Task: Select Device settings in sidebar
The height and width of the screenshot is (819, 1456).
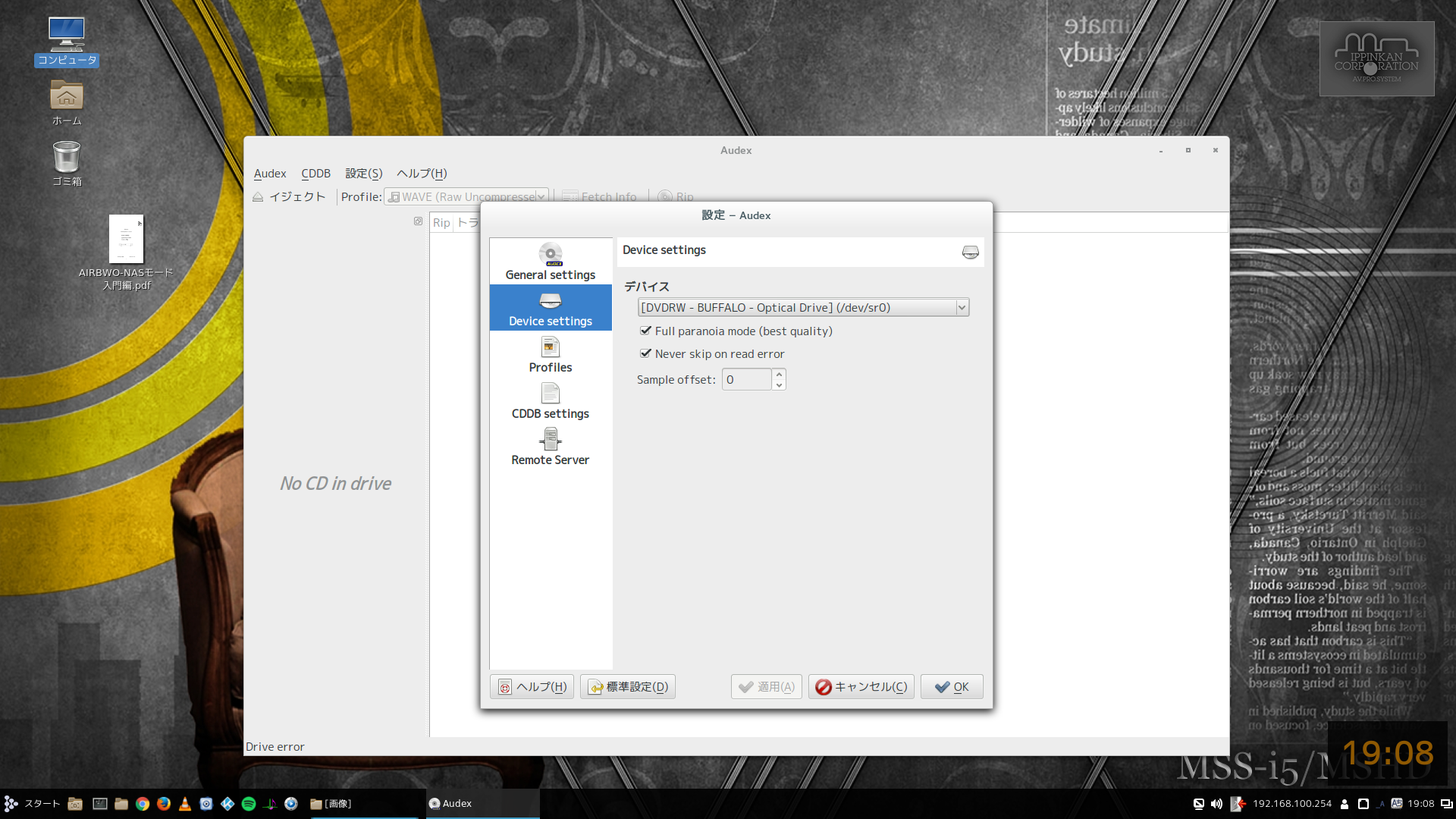Action: (x=551, y=309)
